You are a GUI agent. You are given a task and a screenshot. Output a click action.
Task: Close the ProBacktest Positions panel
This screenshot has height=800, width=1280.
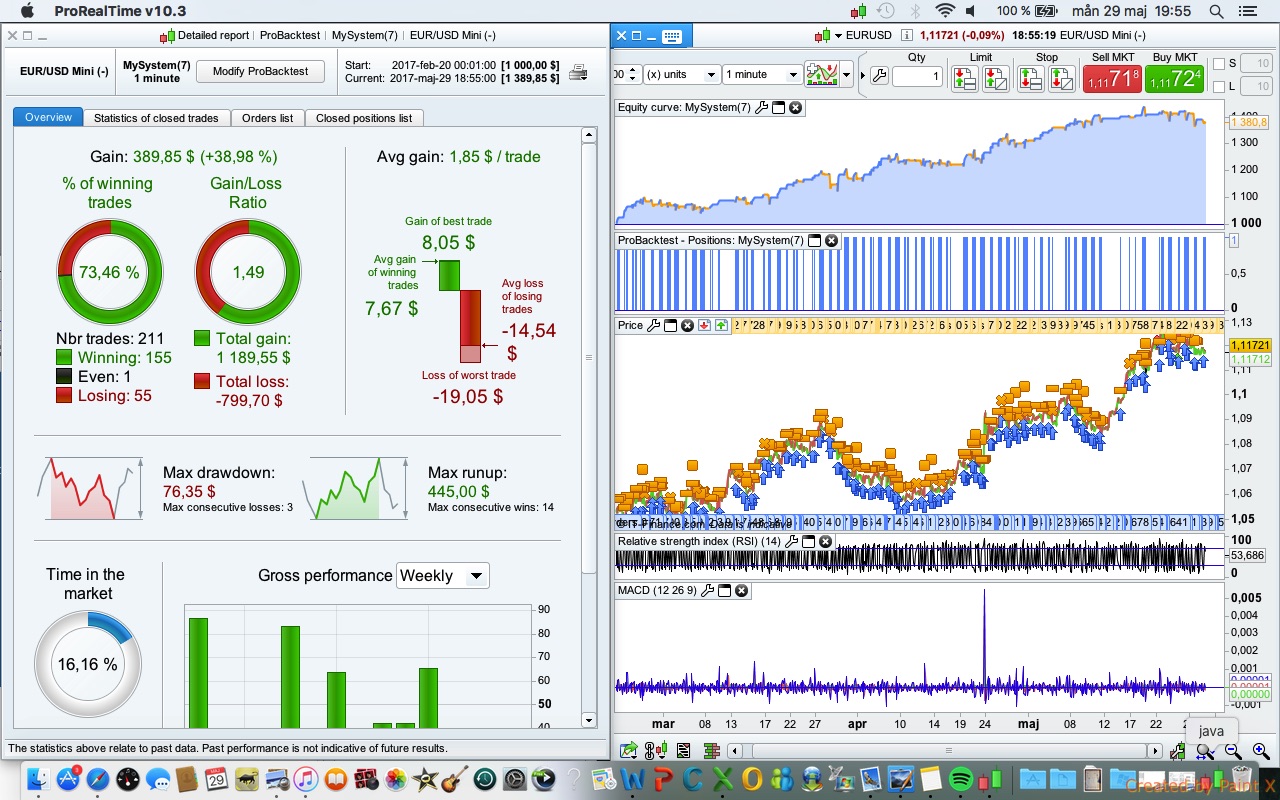pyautogui.click(x=831, y=240)
